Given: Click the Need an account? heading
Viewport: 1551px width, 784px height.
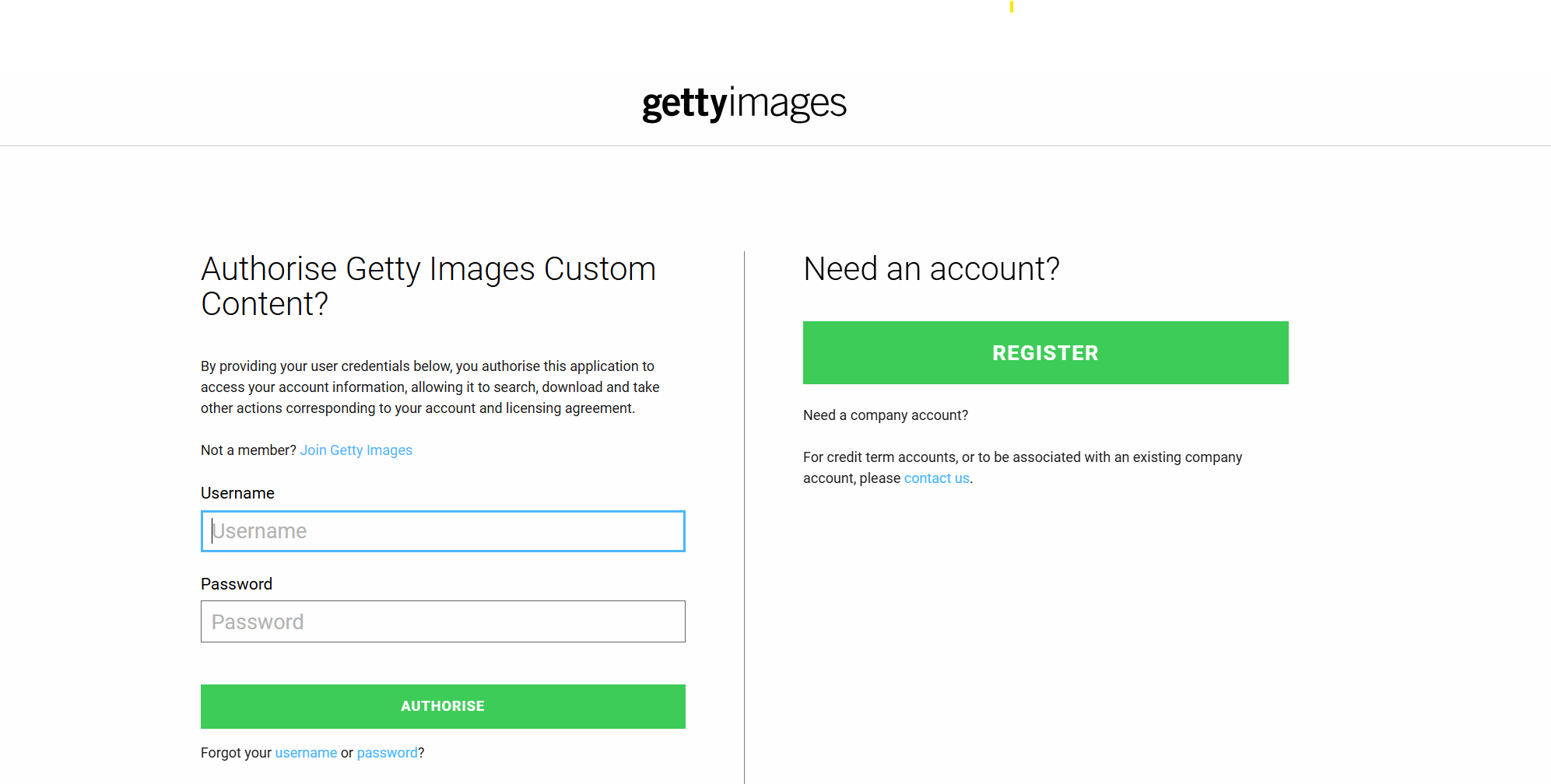Looking at the screenshot, I should [931, 269].
